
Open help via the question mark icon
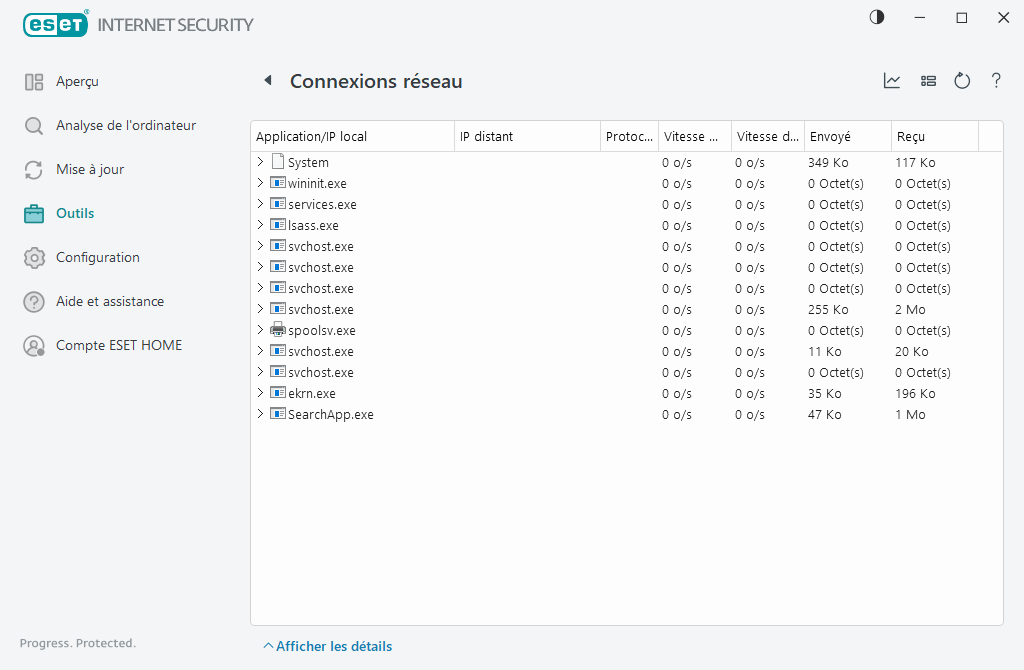pyautogui.click(x=996, y=81)
